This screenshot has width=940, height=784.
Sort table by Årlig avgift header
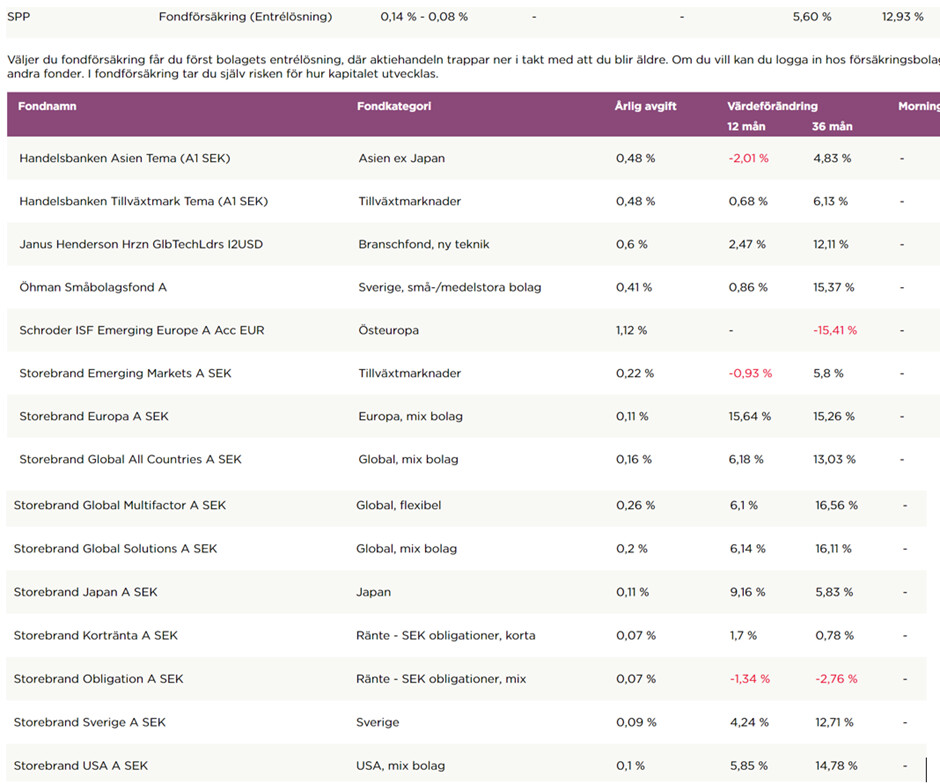[x=645, y=106]
